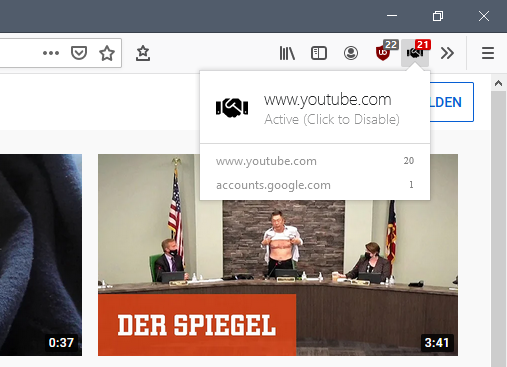507x367 pixels.
Task: Open the dark fabric video thumbnail 0:37
Action: coord(41,255)
